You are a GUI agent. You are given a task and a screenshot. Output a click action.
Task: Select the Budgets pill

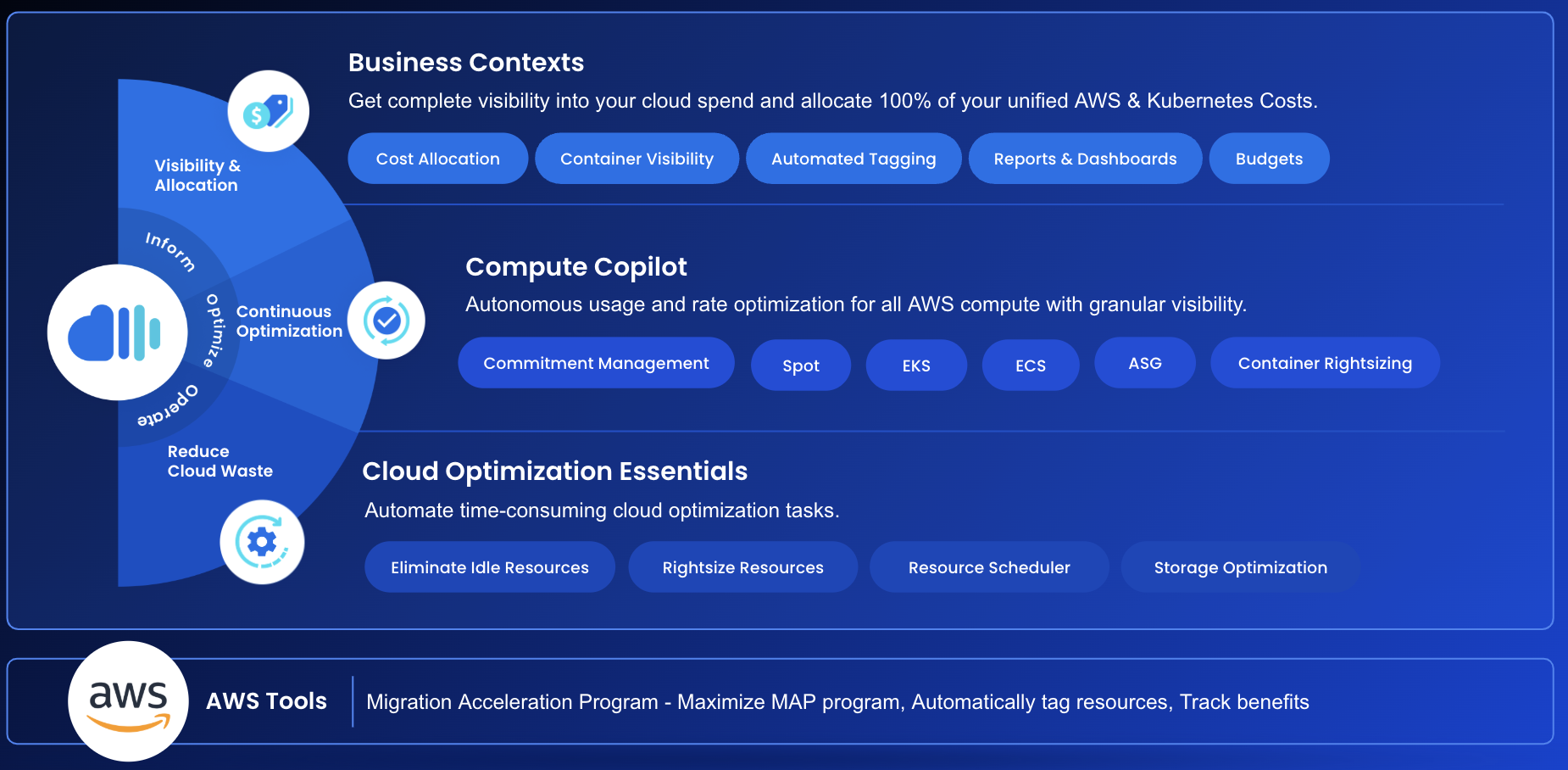tap(1269, 159)
